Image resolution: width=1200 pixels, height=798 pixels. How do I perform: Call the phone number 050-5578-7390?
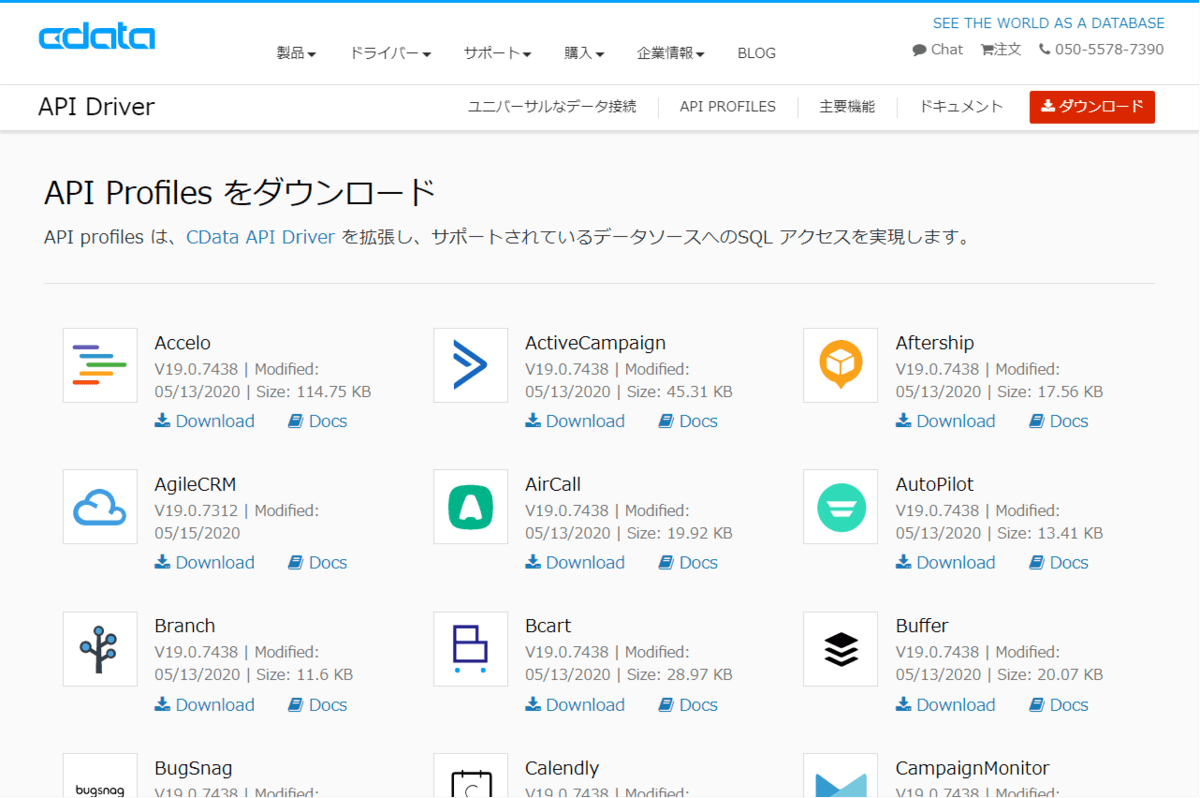point(1102,49)
